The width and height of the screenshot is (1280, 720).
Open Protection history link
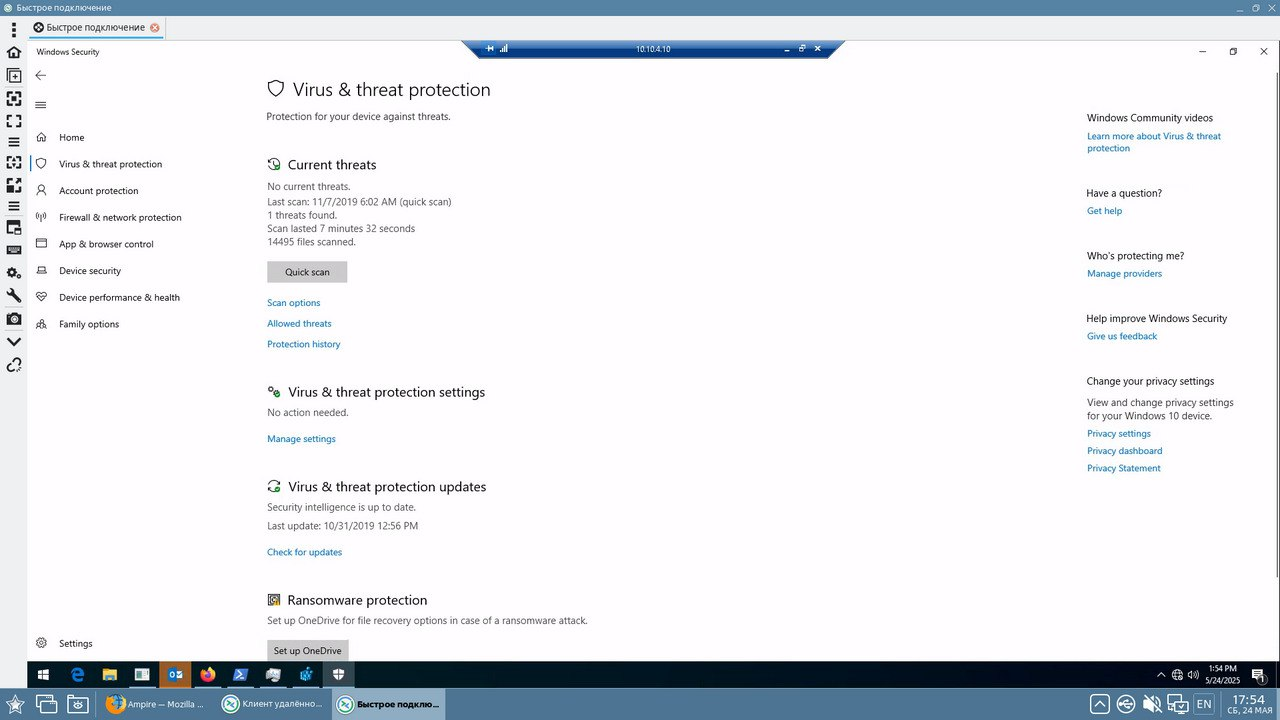point(304,344)
